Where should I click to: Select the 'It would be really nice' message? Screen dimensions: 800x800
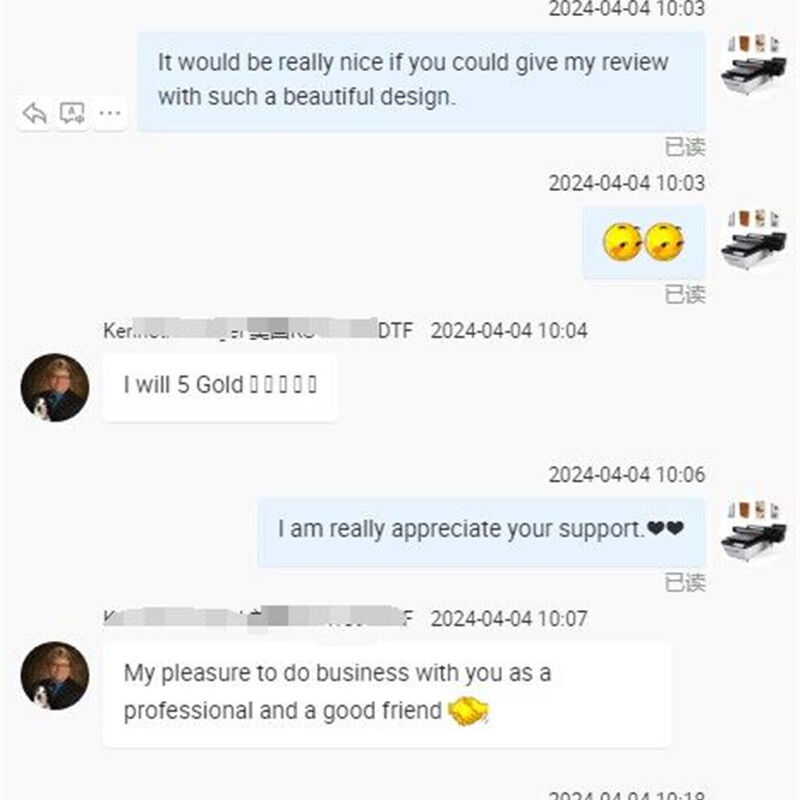coord(421,81)
